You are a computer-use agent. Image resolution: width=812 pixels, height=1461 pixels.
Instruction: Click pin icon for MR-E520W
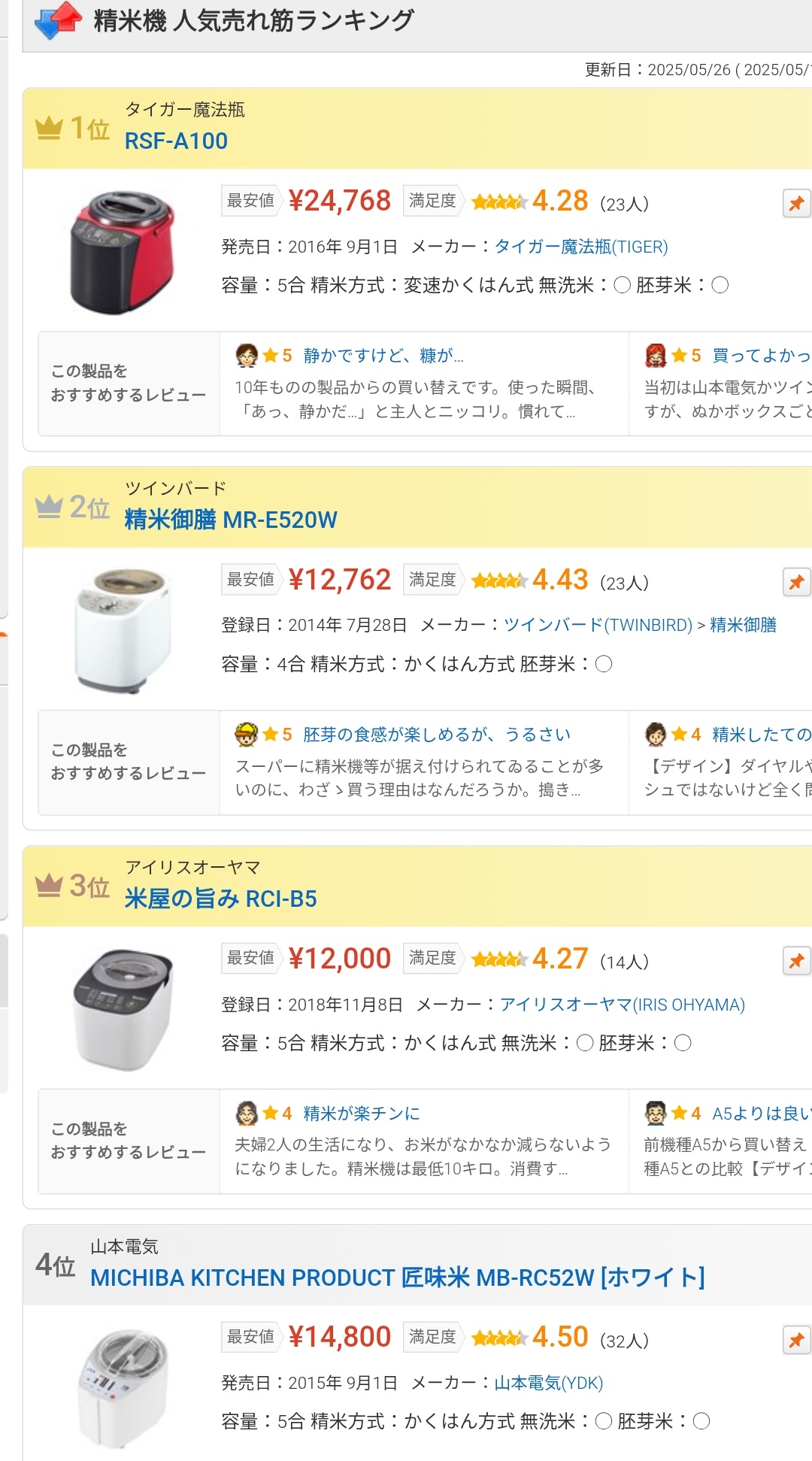coord(796,582)
